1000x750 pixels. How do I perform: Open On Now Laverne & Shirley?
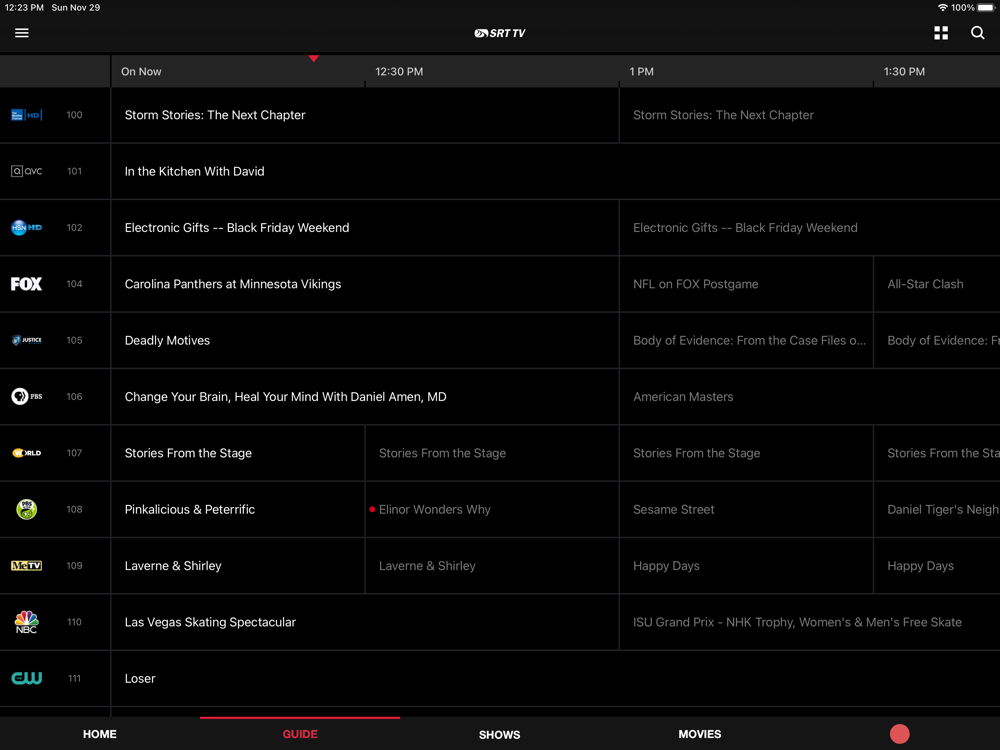238,566
